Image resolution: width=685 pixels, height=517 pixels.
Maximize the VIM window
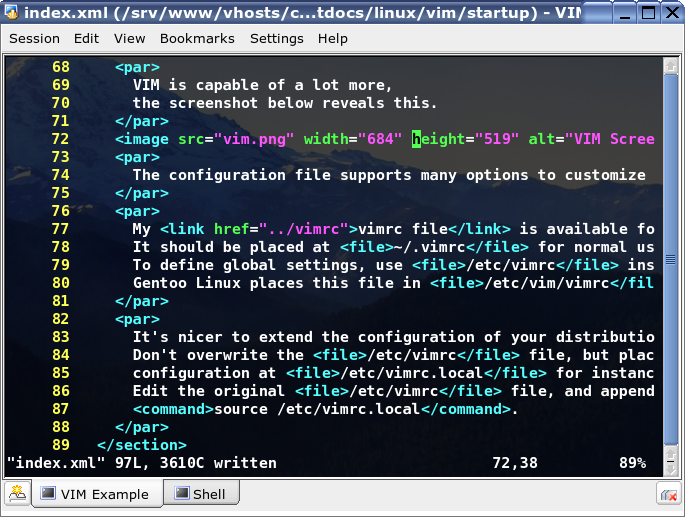pos(648,13)
